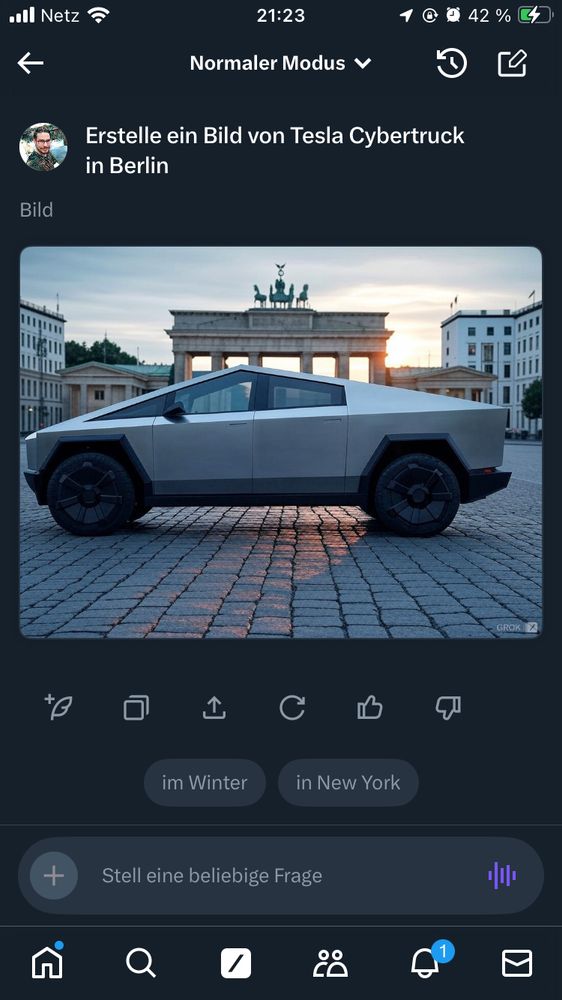Screen dimensions: 562x1000
Task: Focus the "Stell eine beliebige Frage" field
Action: pos(281,876)
